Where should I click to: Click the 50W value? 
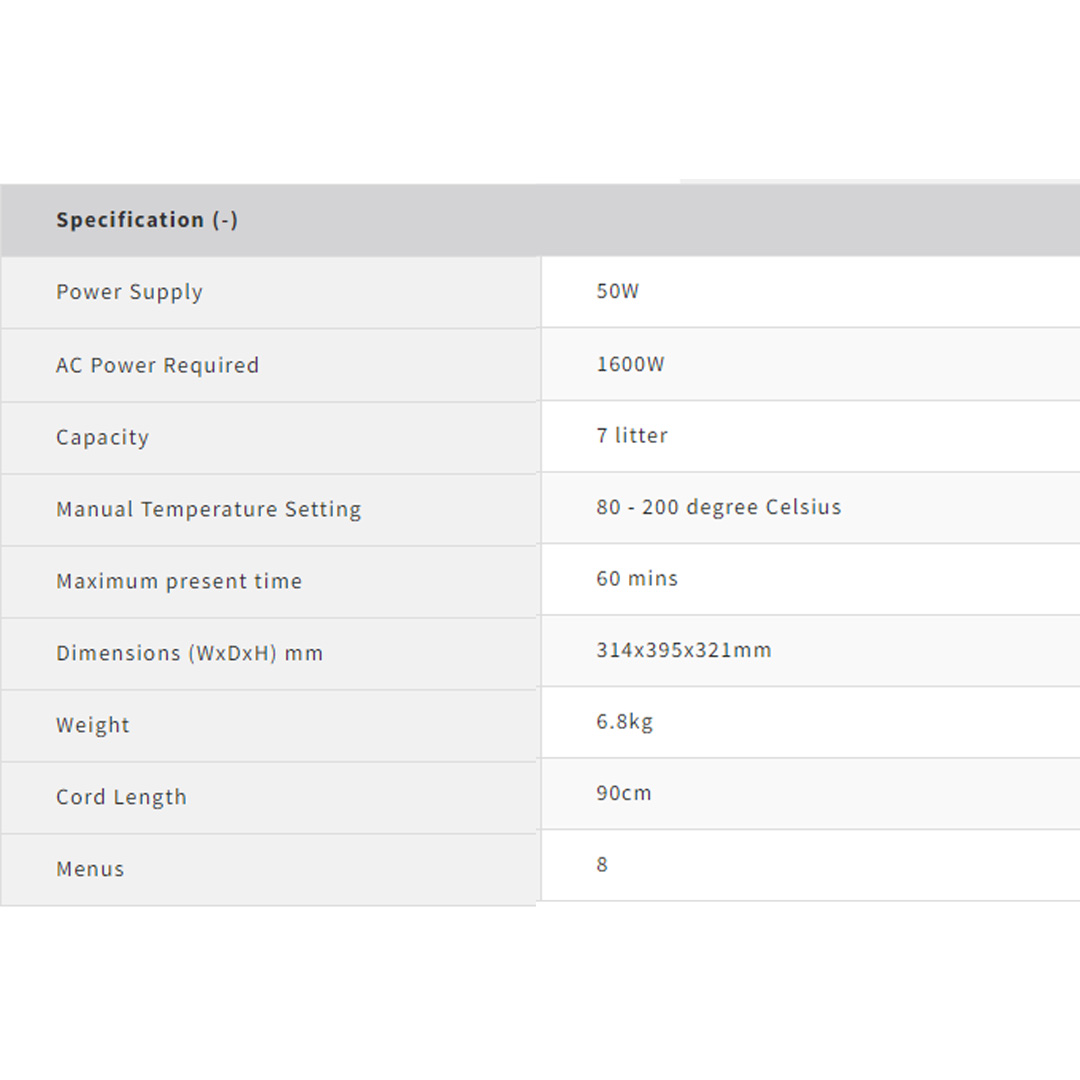[x=617, y=291]
